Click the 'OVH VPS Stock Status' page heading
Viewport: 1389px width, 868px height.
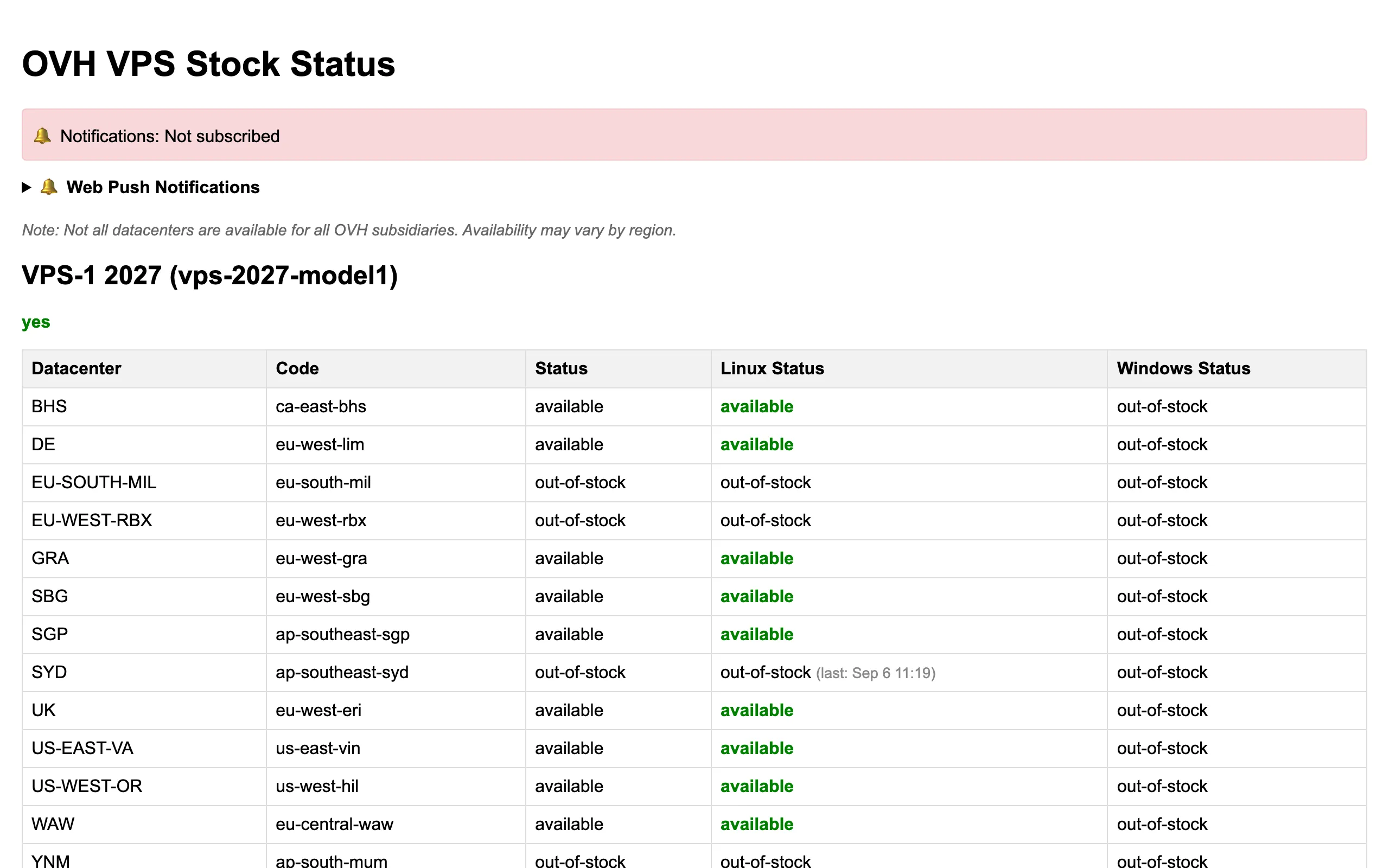[x=208, y=63]
